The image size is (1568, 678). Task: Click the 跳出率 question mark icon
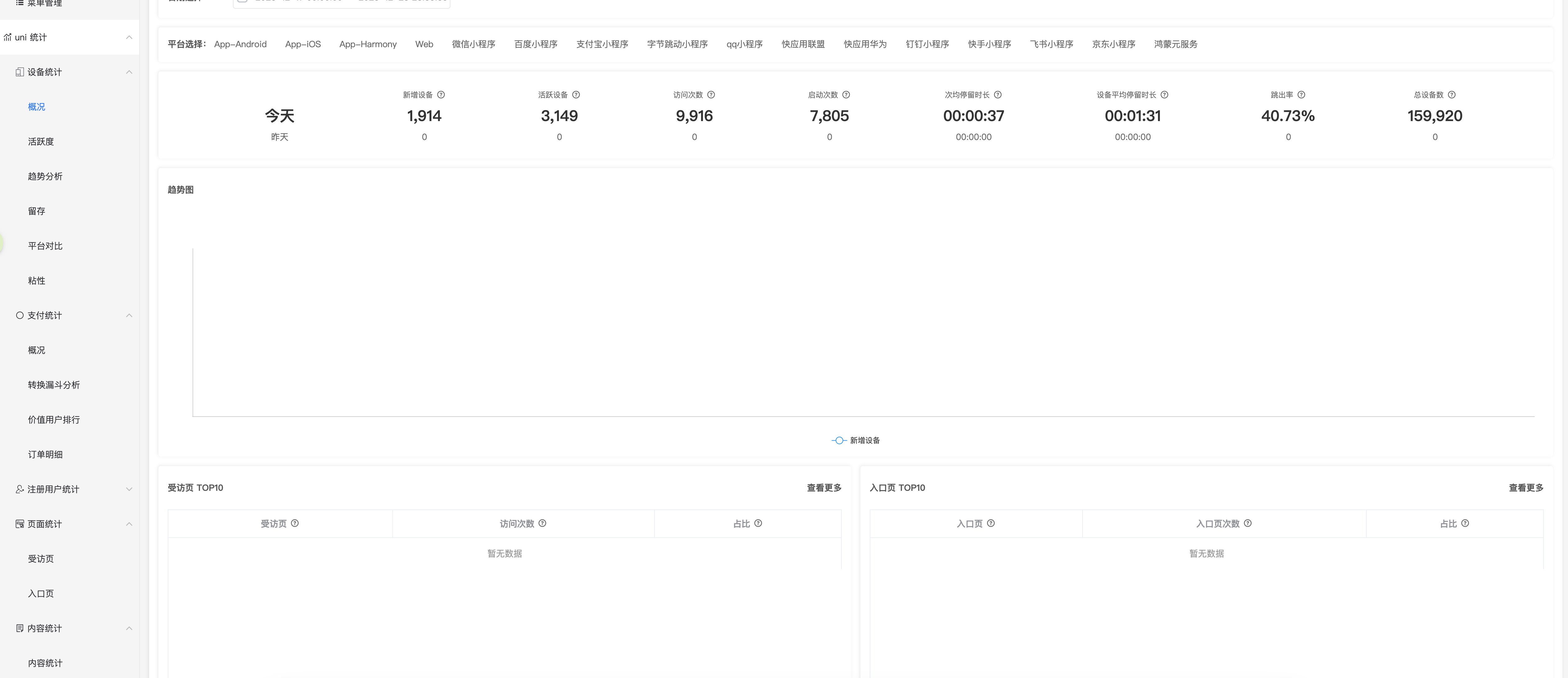click(1301, 95)
